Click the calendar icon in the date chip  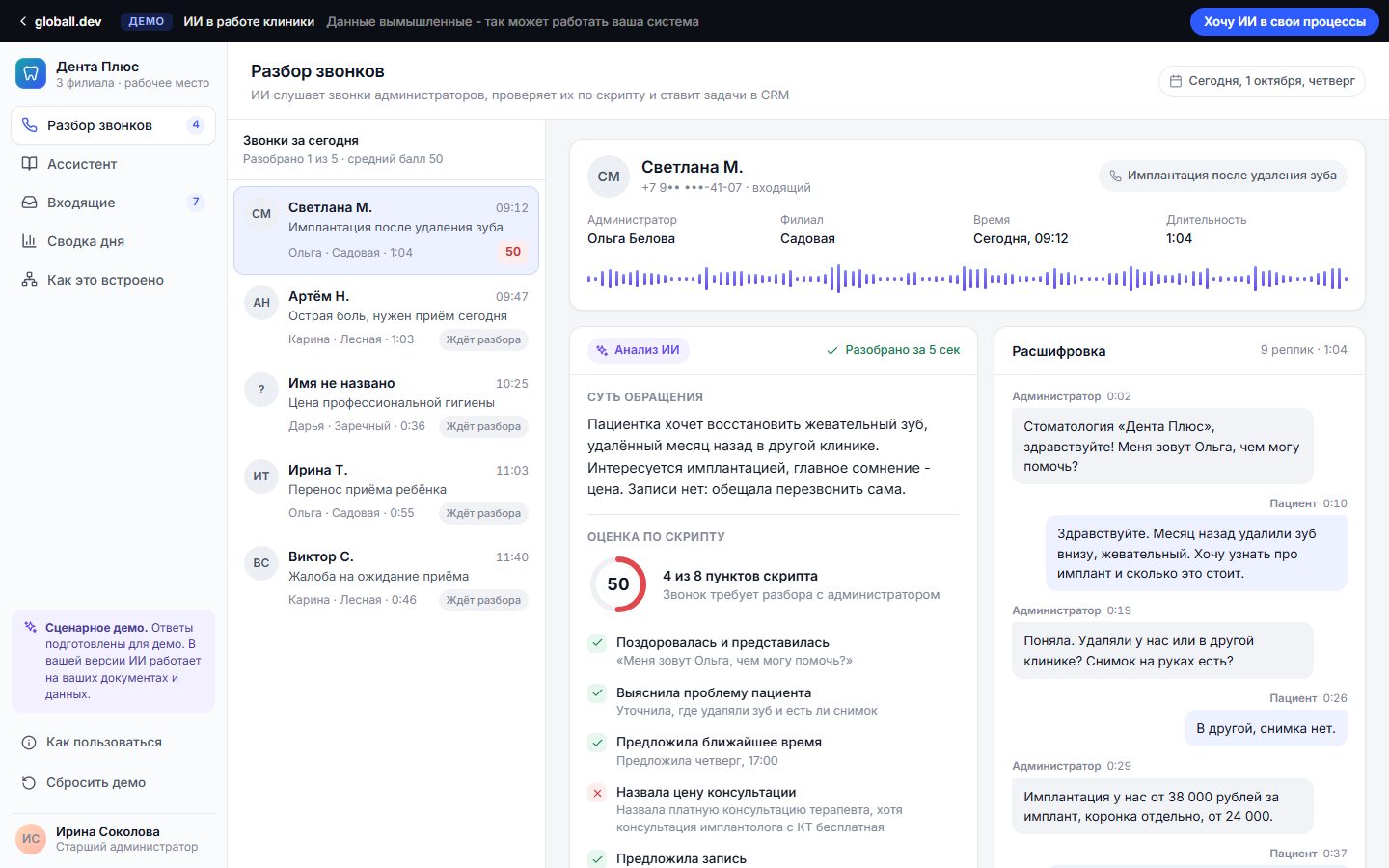click(x=1176, y=81)
